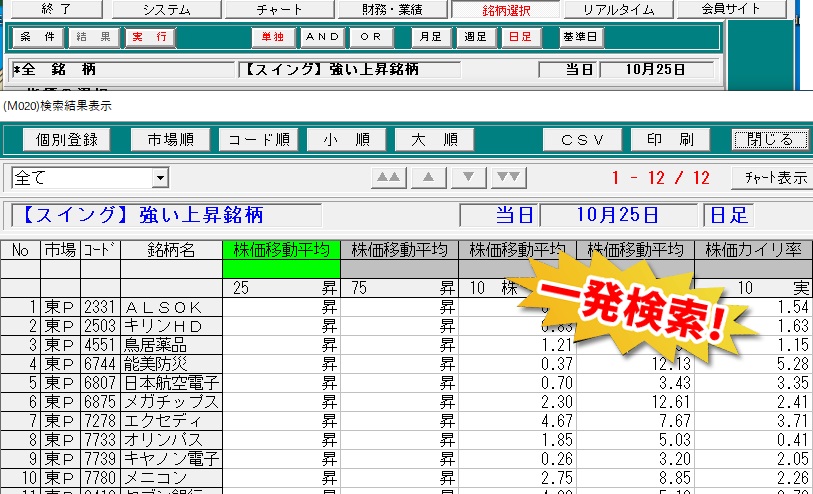Switch to 月足 timeframe

pyautogui.click(x=430, y=37)
